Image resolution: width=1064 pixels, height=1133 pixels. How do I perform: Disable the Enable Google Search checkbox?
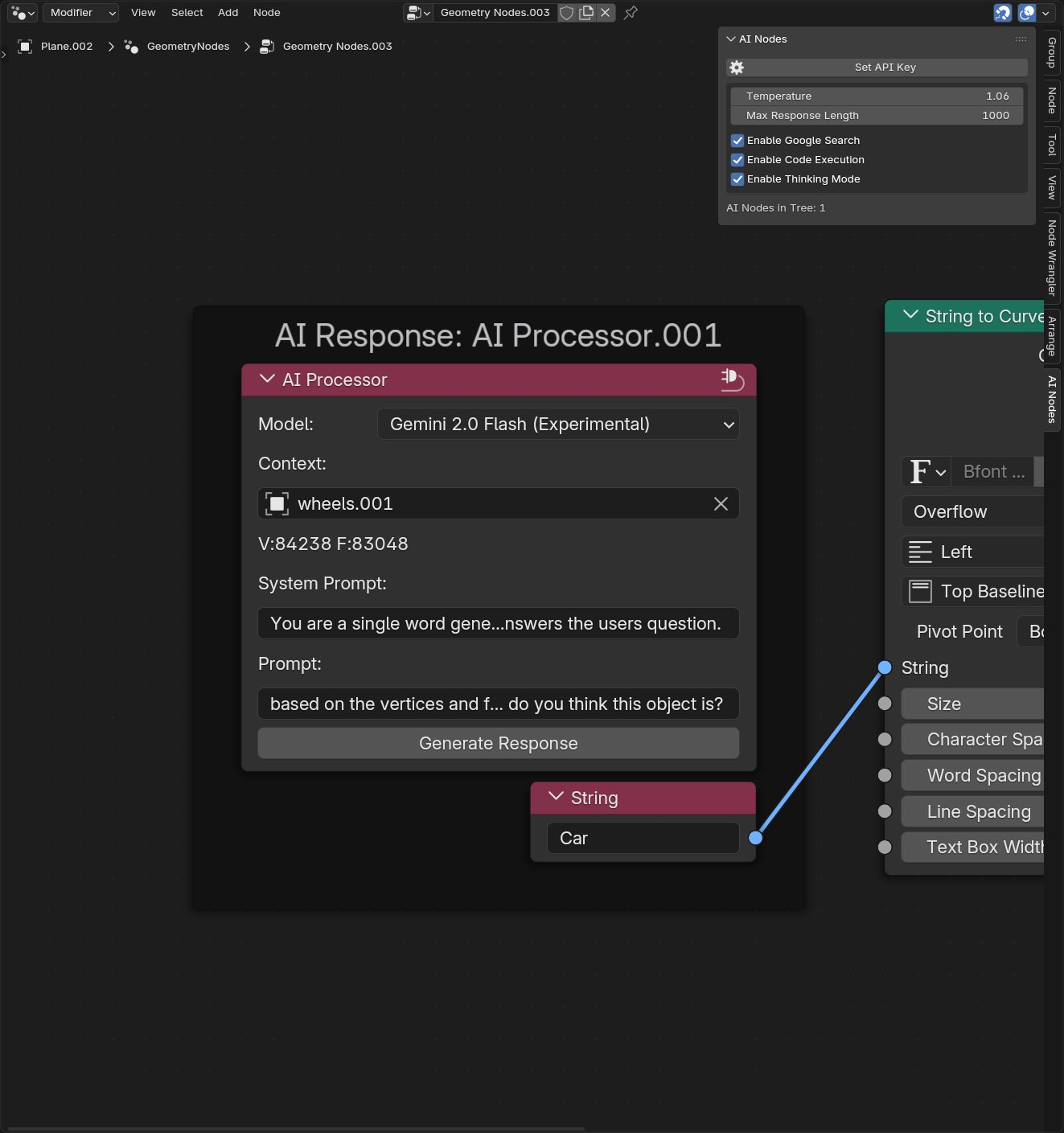coord(737,140)
